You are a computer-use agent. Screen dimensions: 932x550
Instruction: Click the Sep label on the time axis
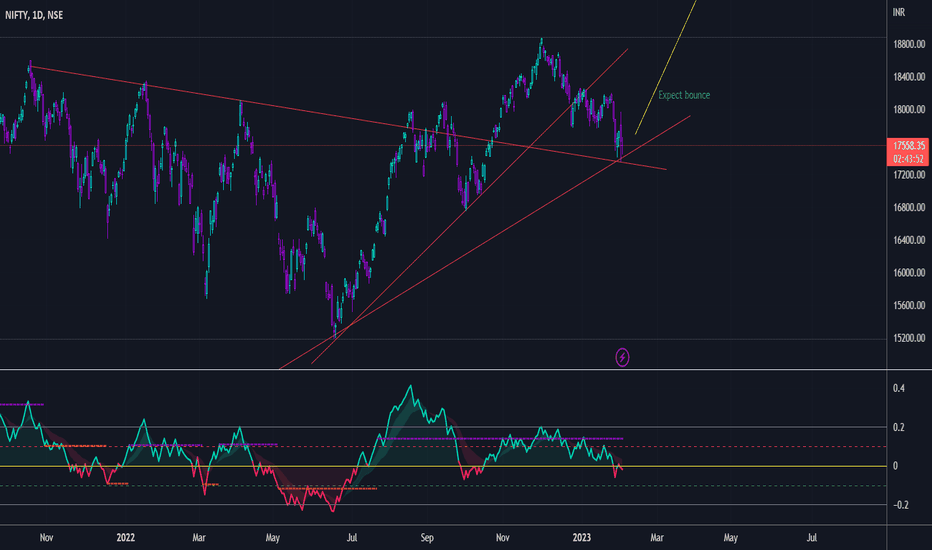tap(427, 538)
